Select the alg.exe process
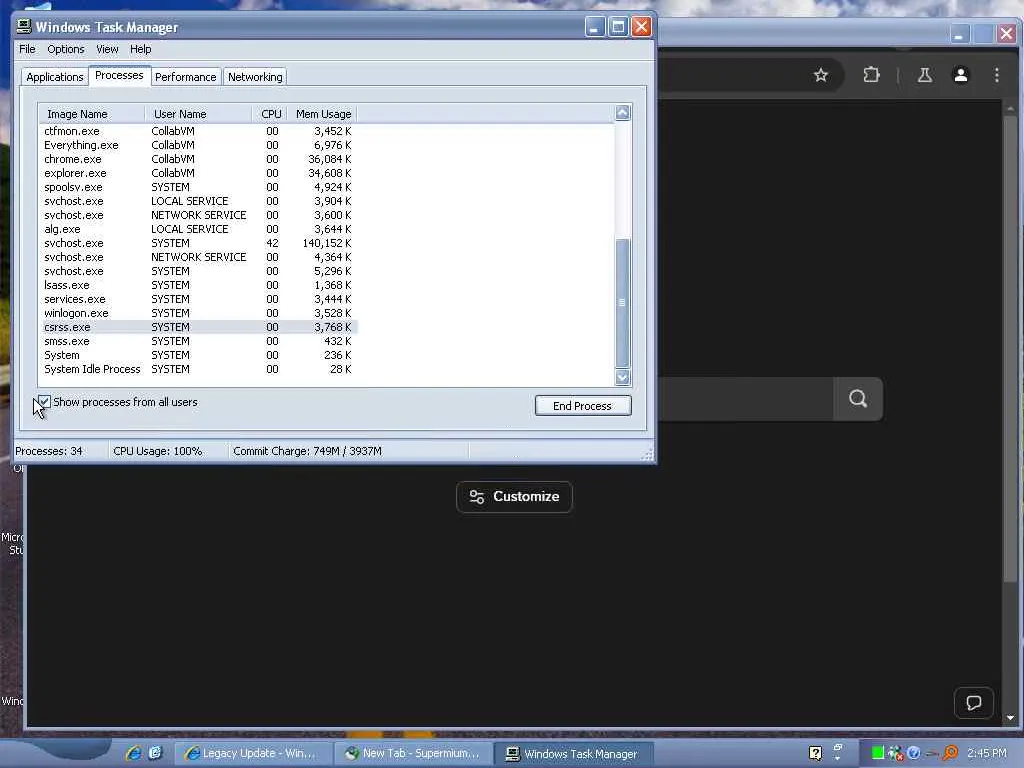Image resolution: width=1024 pixels, height=768 pixels. [x=198, y=229]
